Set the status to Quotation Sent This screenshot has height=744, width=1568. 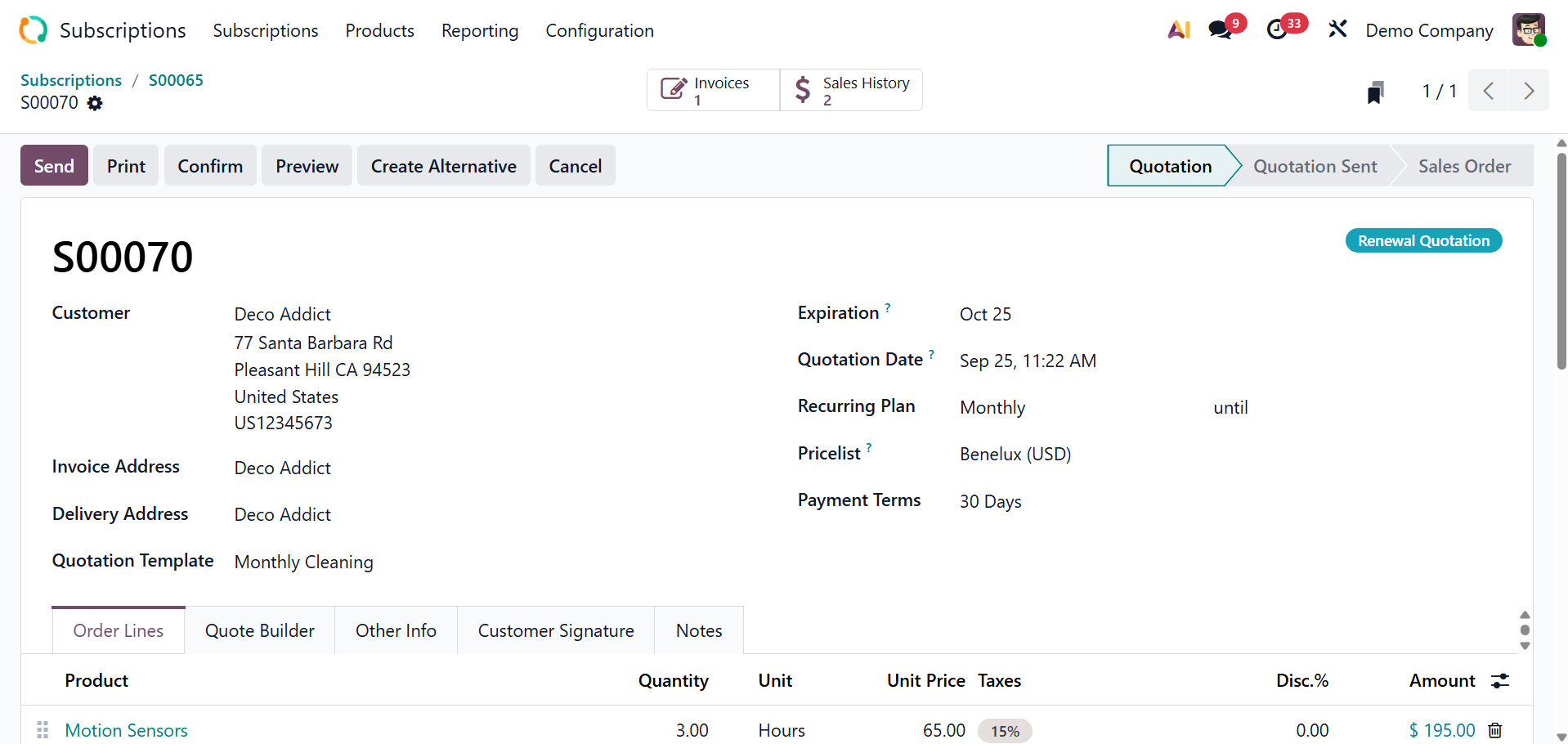pos(1315,166)
